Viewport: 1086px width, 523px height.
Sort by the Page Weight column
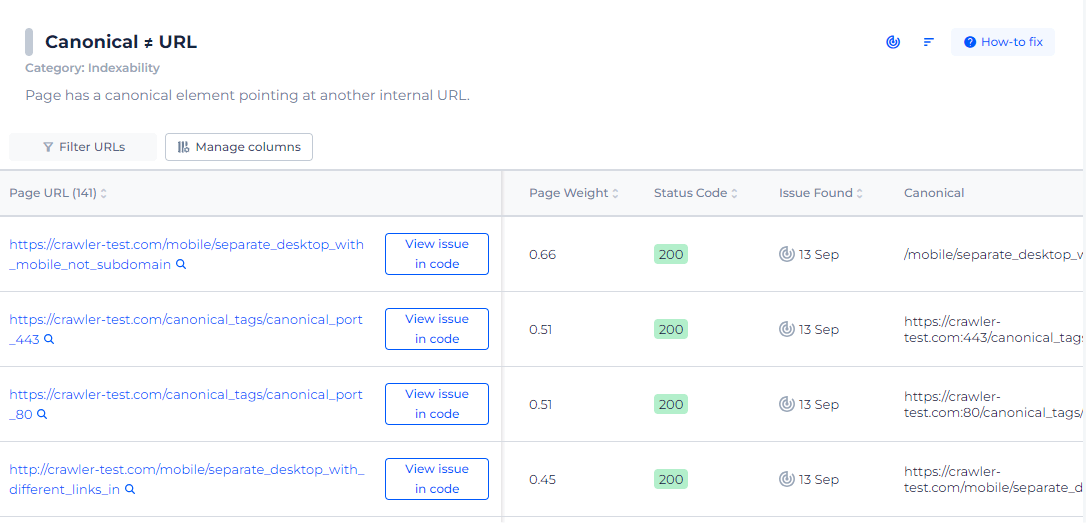(x=573, y=193)
